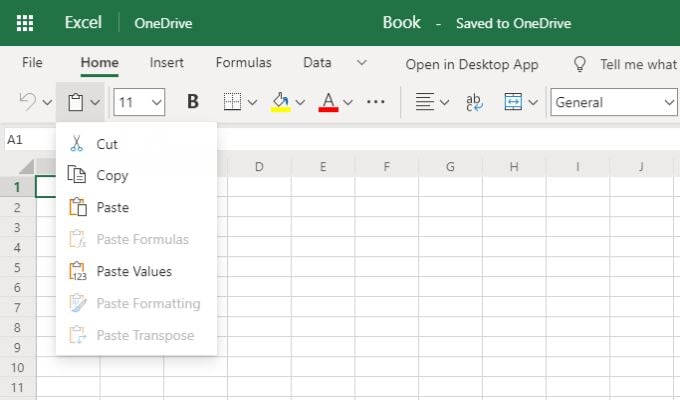Click the Name Box showing A1

coord(30,139)
